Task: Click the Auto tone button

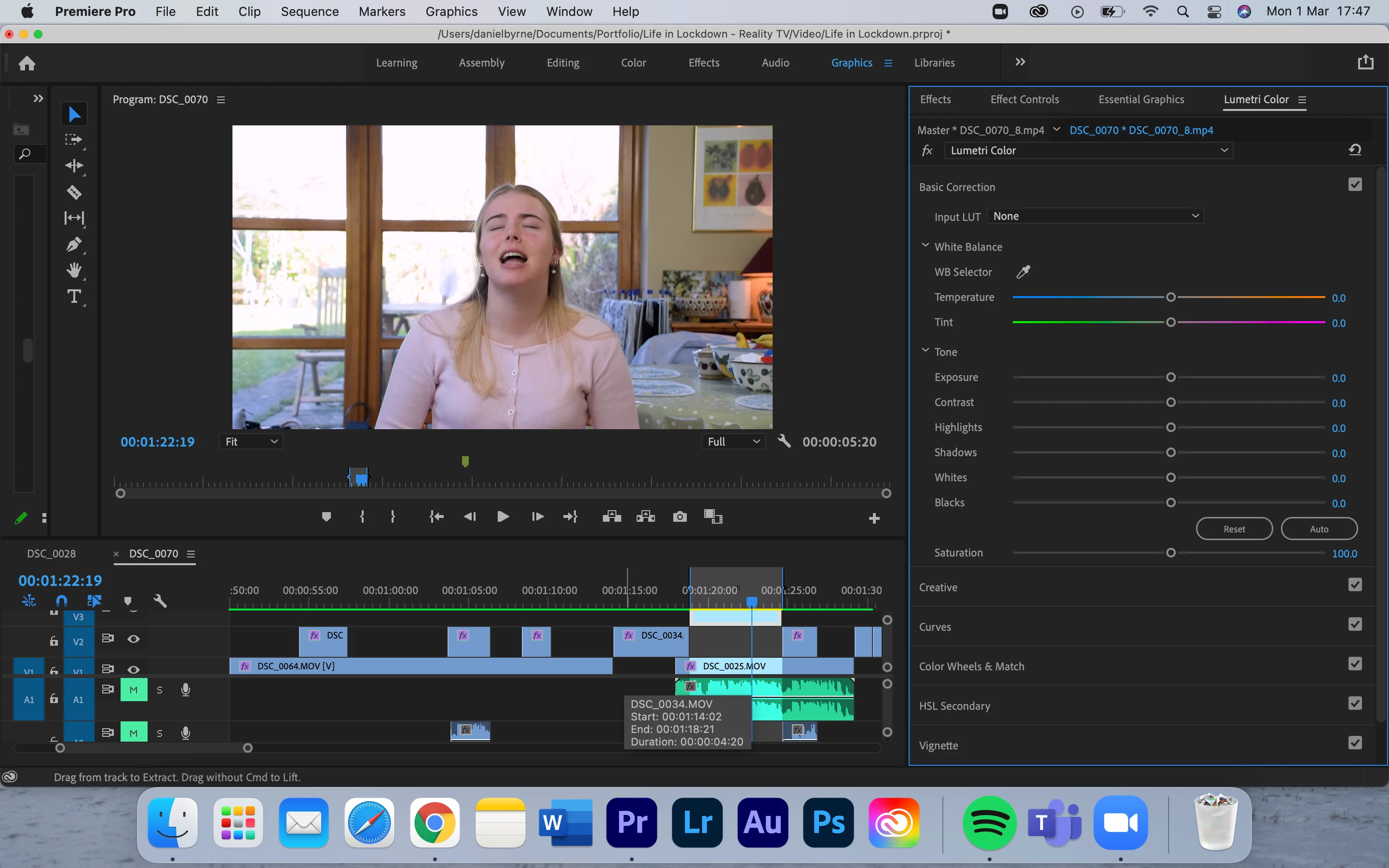Action: tap(1319, 529)
